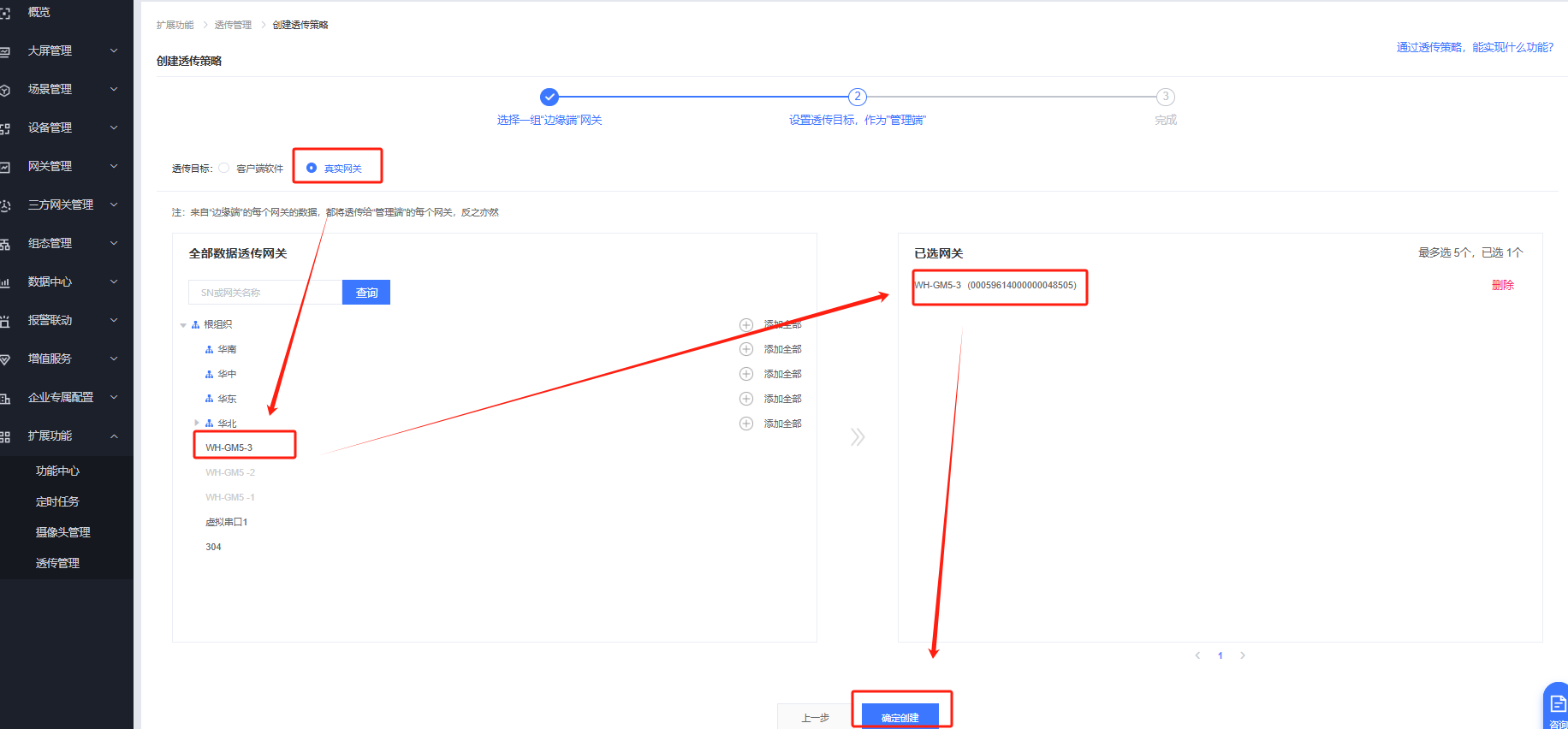Open the 咨询 consultation floating icon
Image resolution: width=1568 pixels, height=729 pixels.
coord(1557,707)
